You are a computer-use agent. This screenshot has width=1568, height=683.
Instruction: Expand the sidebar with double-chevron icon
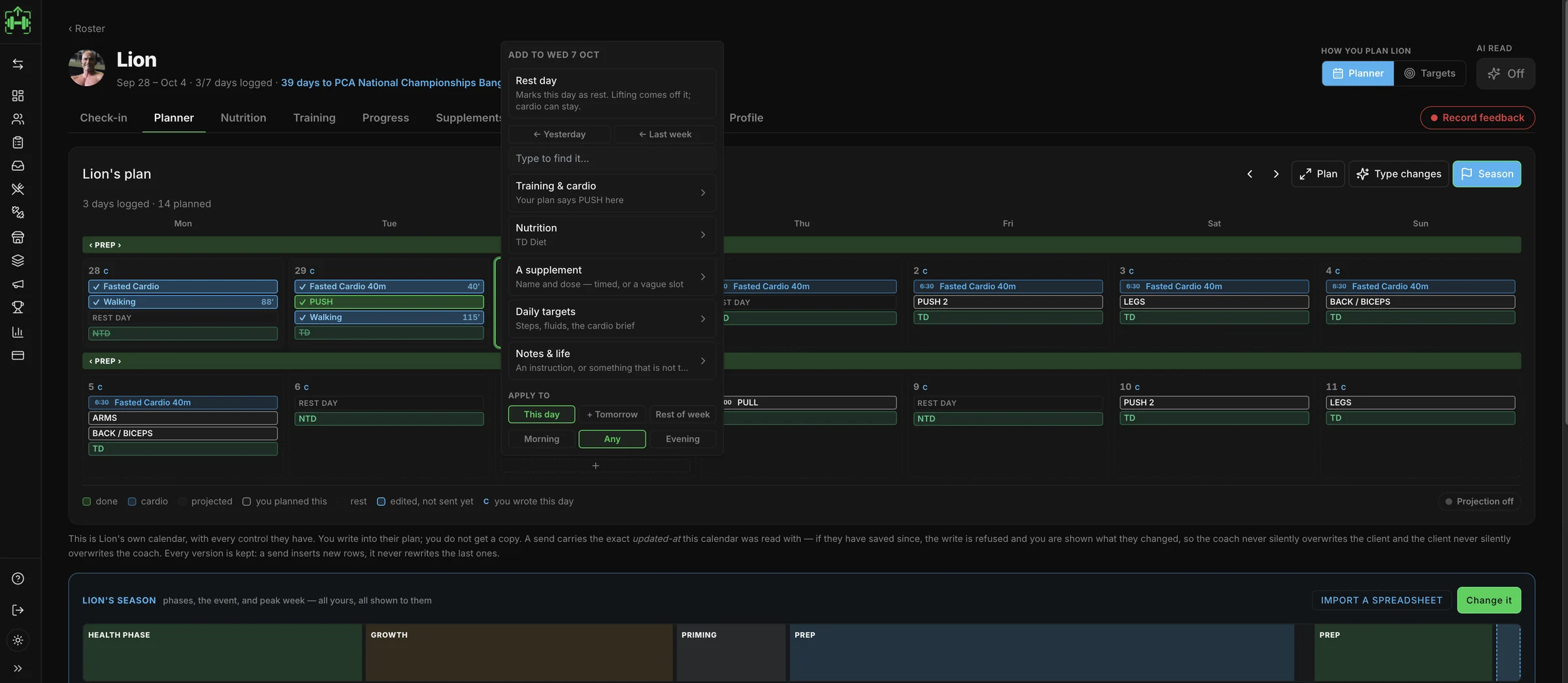18,668
